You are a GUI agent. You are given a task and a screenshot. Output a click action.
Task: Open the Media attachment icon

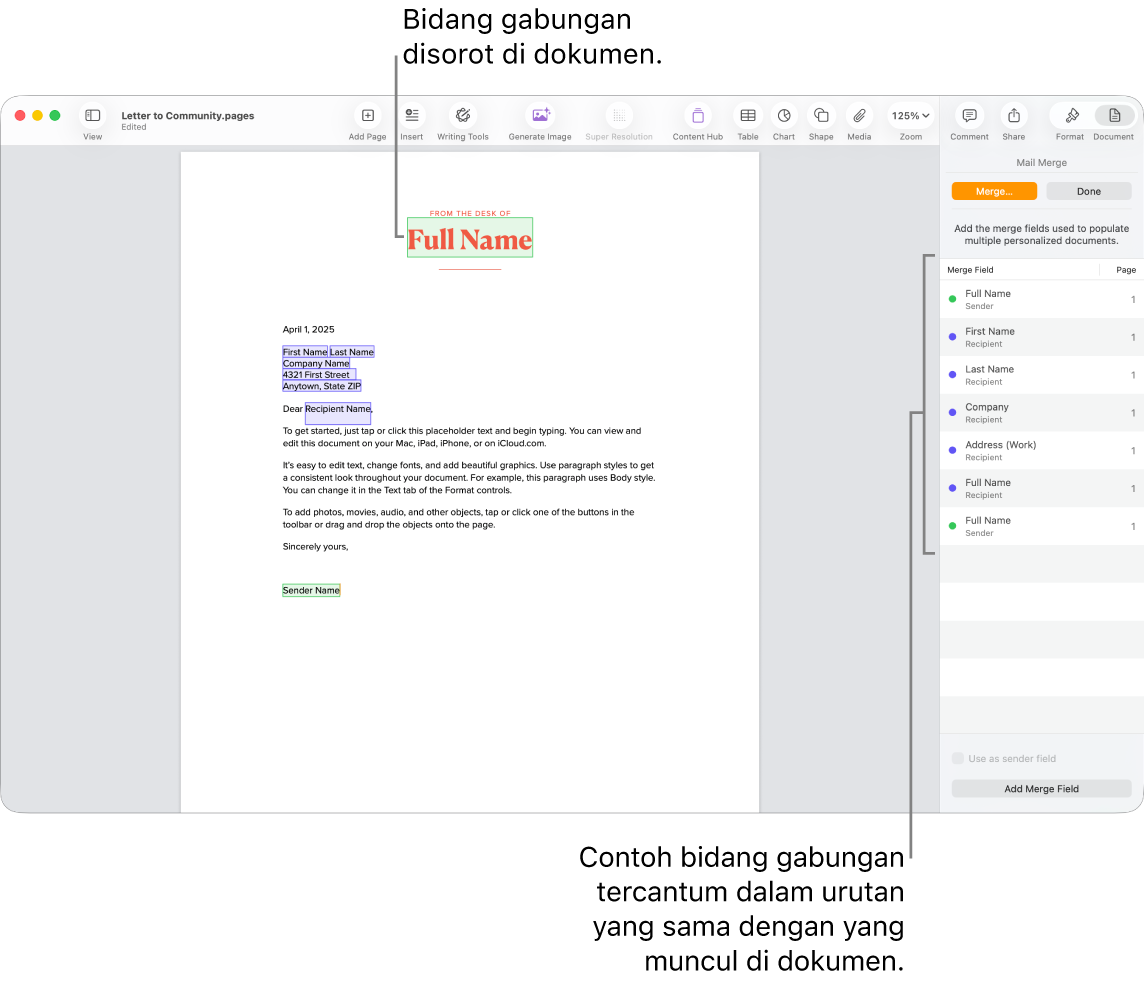(x=859, y=115)
